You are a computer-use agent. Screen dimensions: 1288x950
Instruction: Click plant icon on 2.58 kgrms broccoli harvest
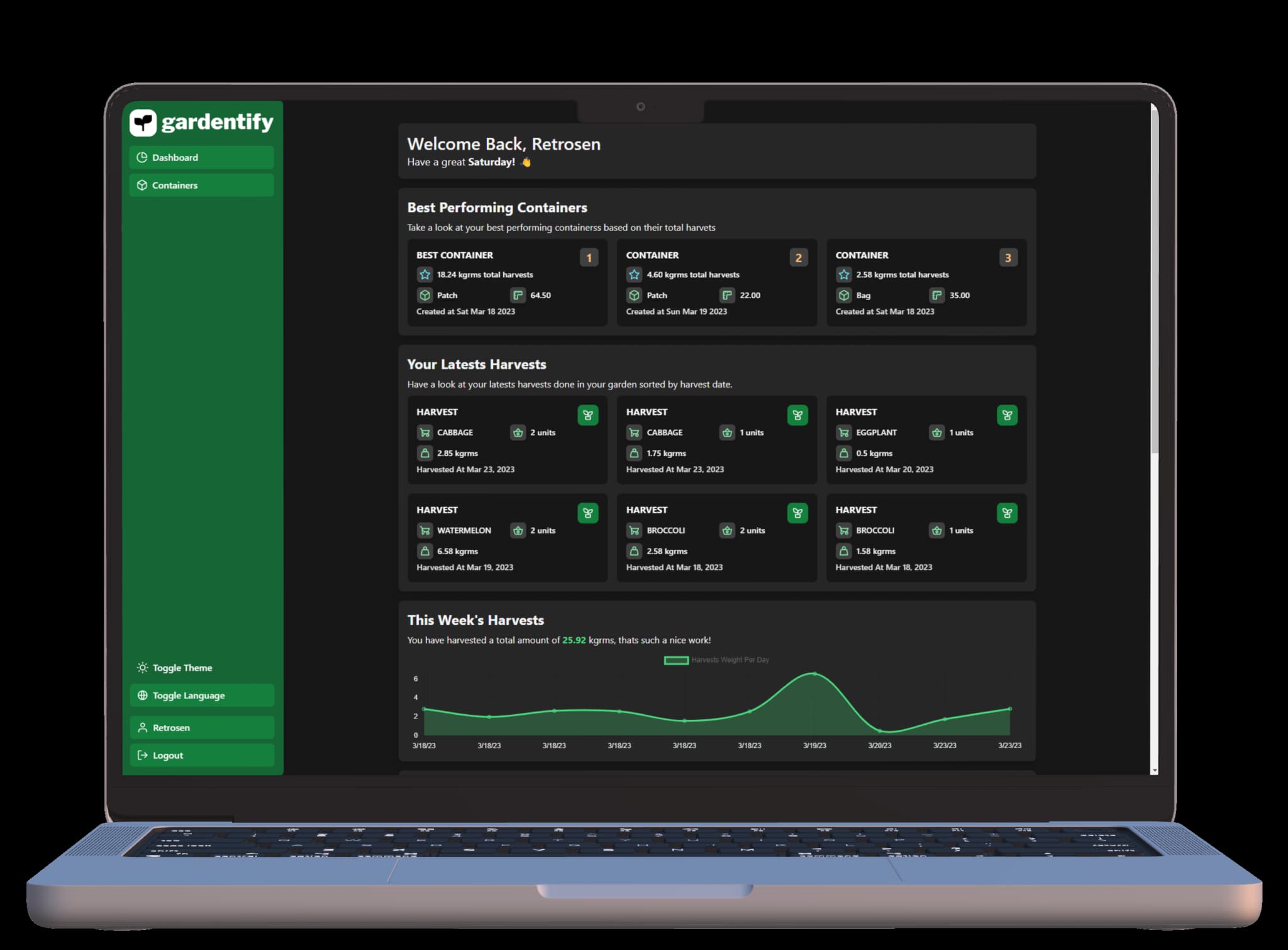coord(797,513)
